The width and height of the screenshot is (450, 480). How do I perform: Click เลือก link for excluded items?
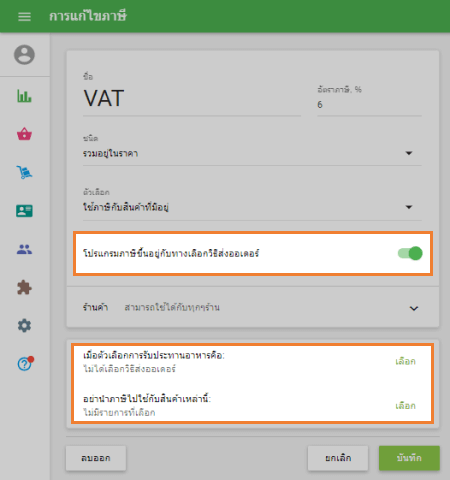(x=405, y=406)
